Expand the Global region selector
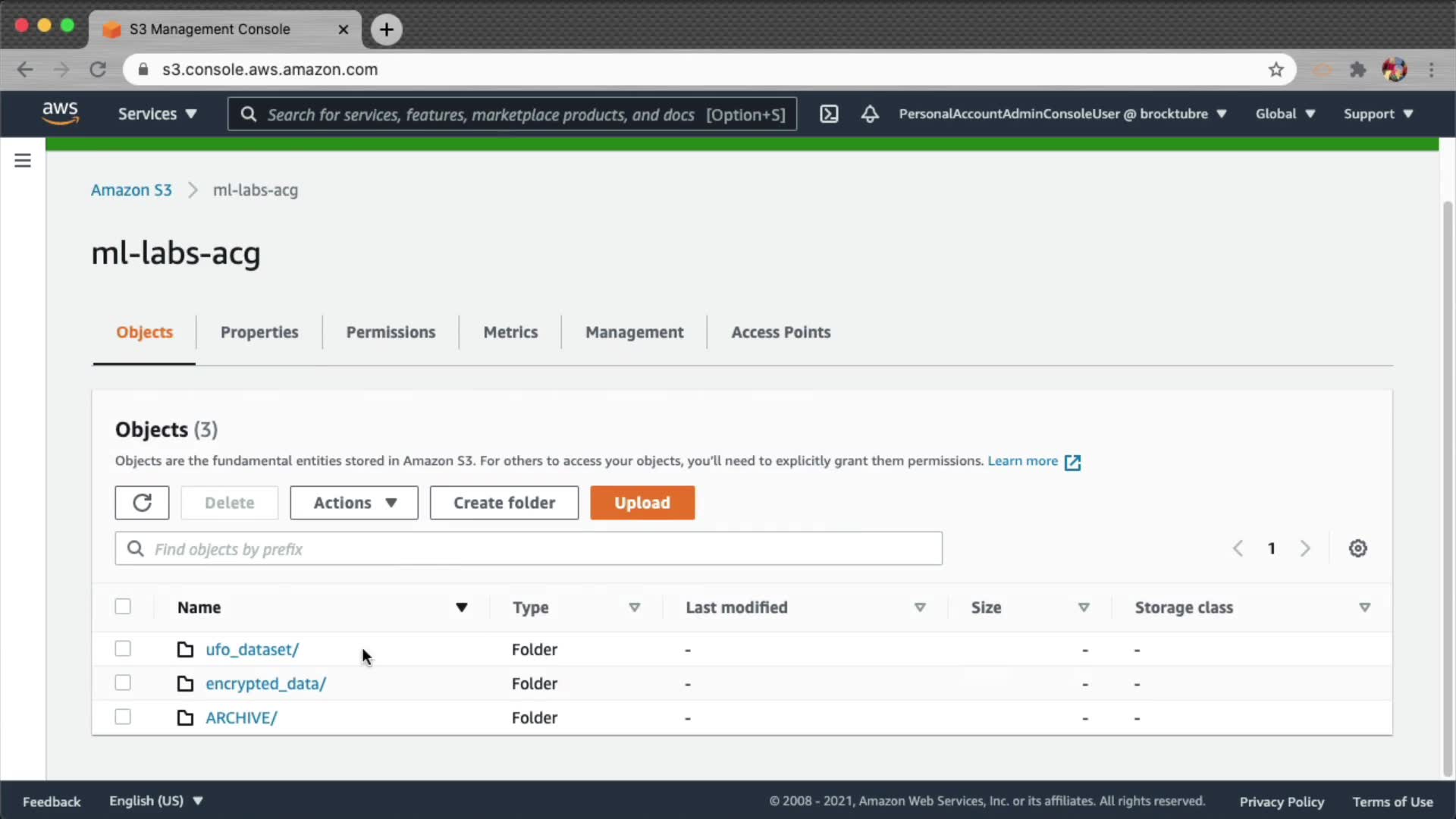Viewport: 1456px width, 819px height. click(x=1285, y=114)
